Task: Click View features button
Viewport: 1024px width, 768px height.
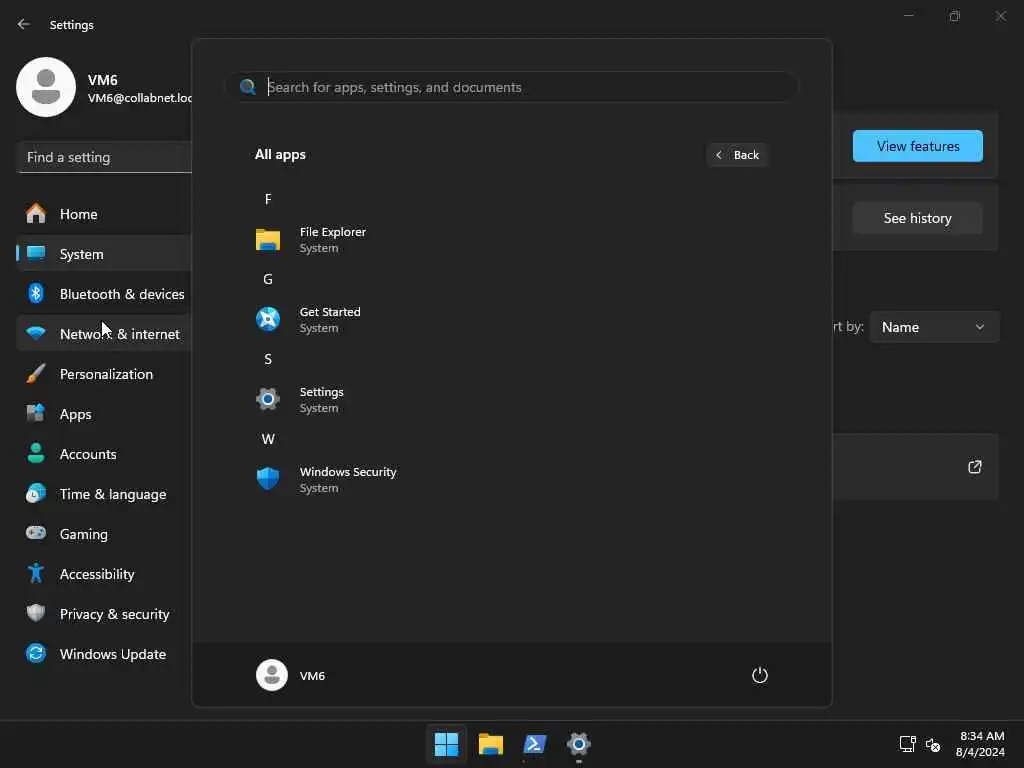Action: [x=918, y=146]
